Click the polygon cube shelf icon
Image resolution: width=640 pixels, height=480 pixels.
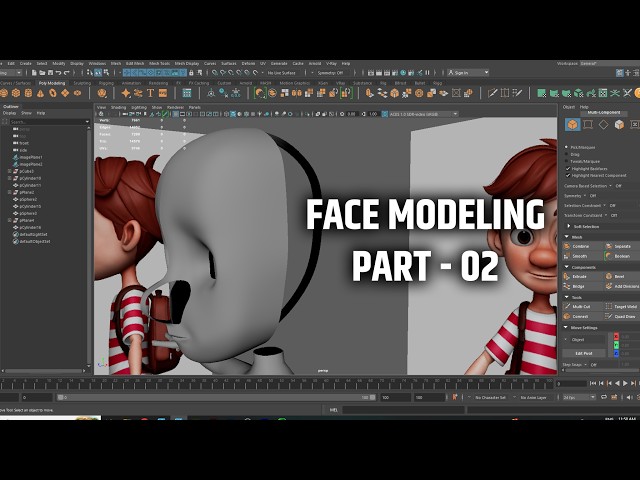[16, 93]
